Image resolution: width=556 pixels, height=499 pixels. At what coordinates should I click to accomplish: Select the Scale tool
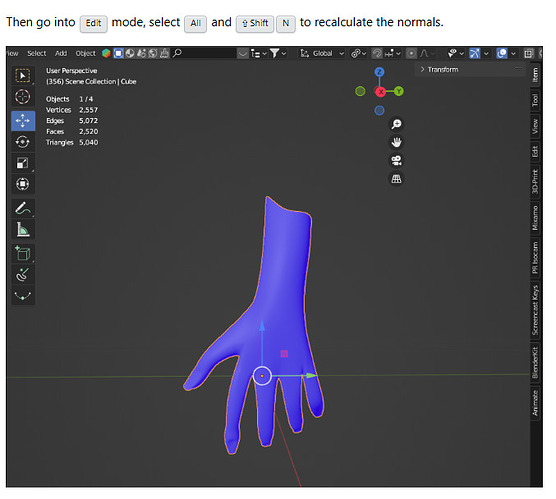pyautogui.click(x=23, y=163)
